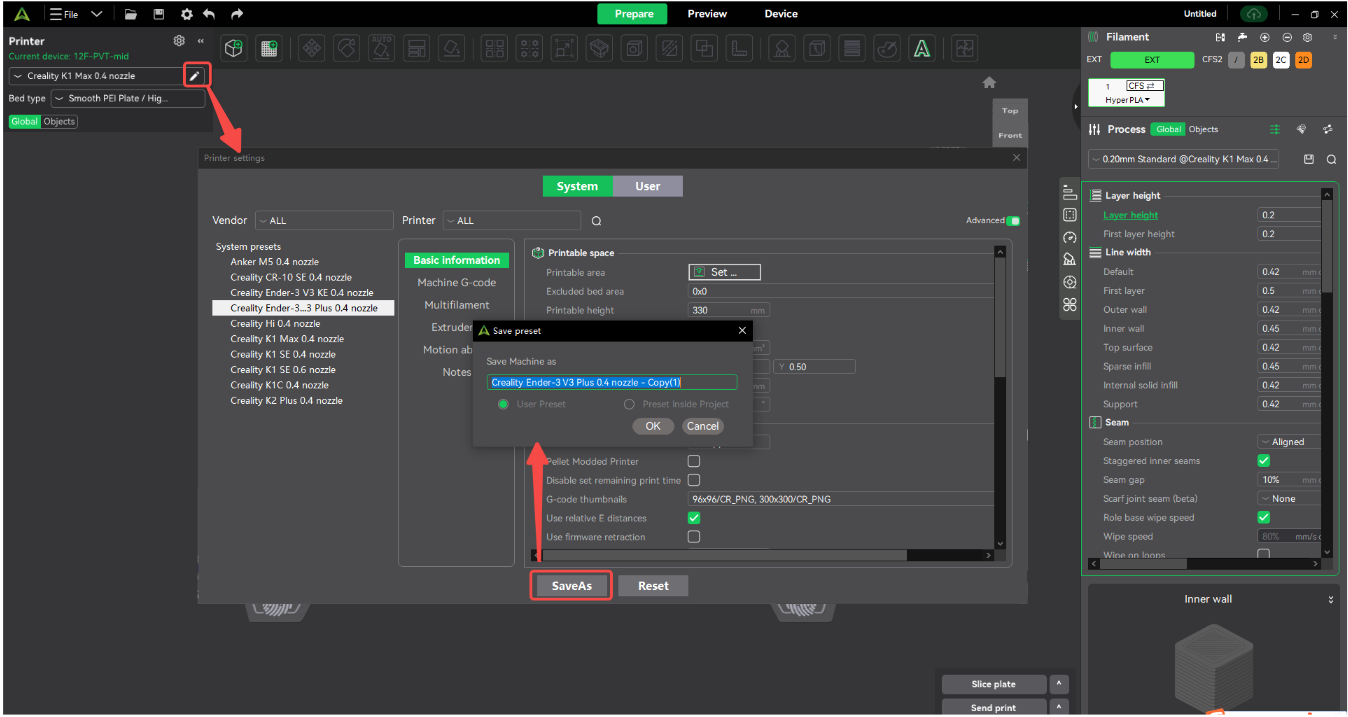This screenshot has height=717, width=1348.
Task: Open Seam position Aligned dropdown
Action: click(1289, 442)
